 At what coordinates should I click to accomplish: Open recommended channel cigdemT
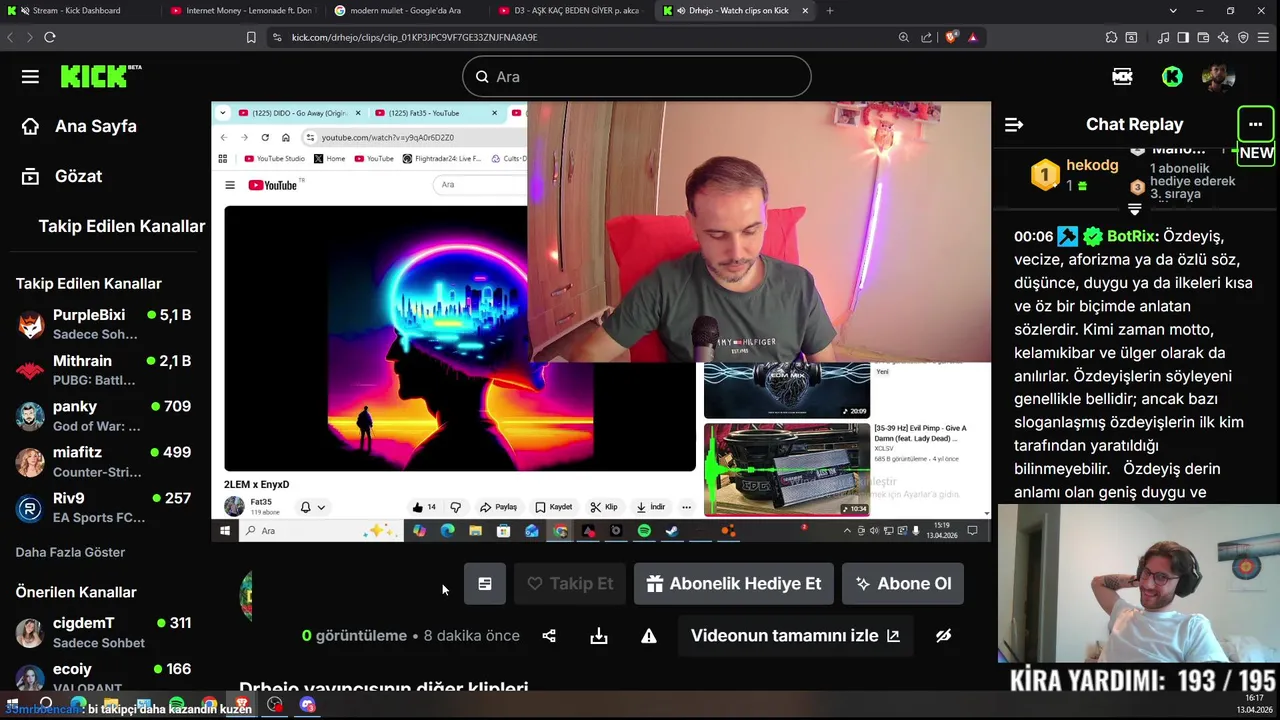click(x=105, y=632)
